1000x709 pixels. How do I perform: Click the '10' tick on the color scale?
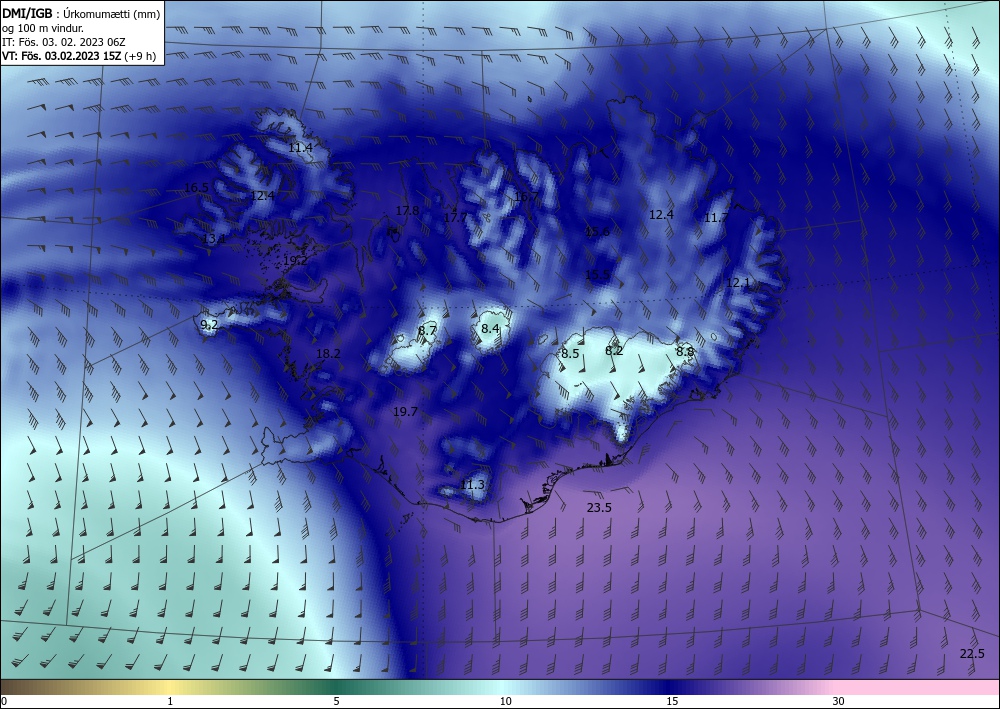[x=506, y=702]
